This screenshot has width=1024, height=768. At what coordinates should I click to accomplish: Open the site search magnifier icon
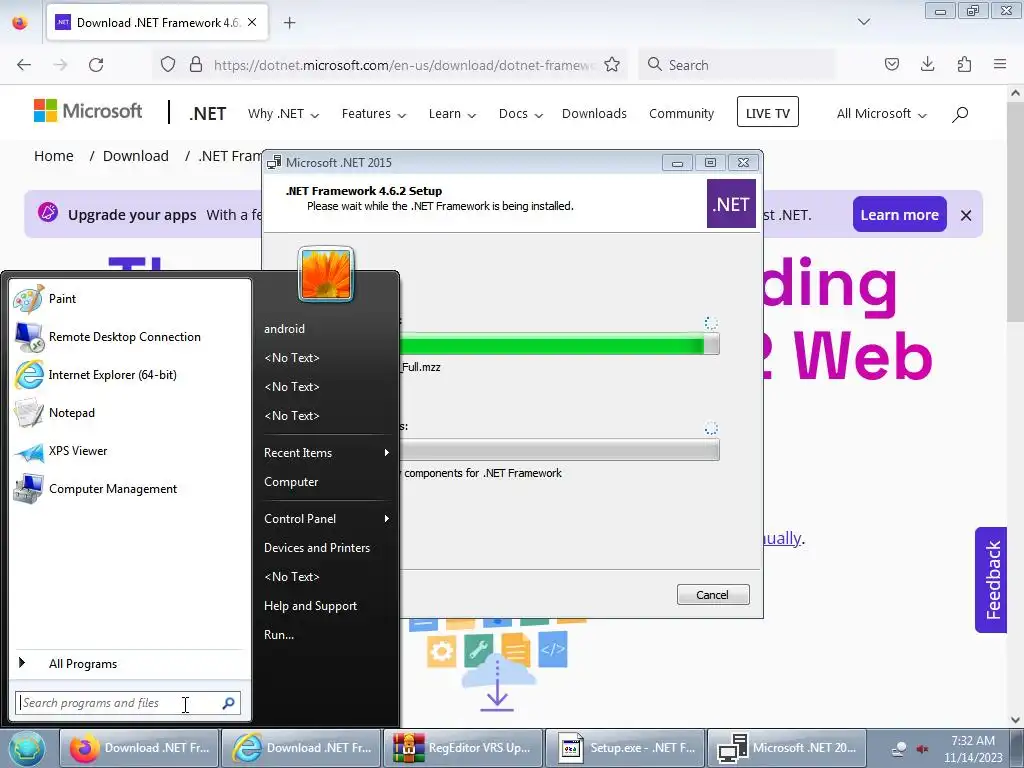click(959, 114)
